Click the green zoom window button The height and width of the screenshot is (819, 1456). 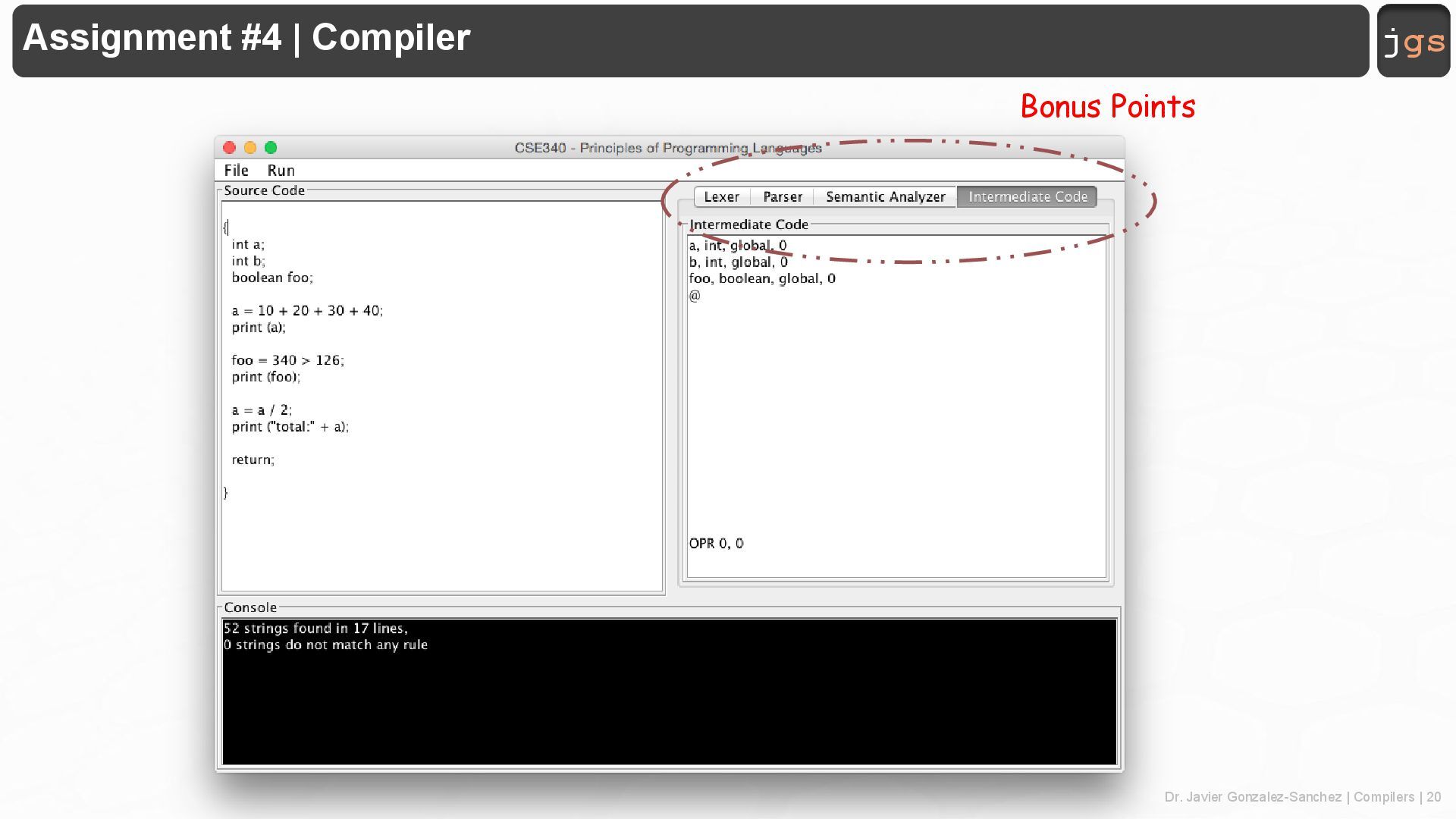pyautogui.click(x=271, y=148)
